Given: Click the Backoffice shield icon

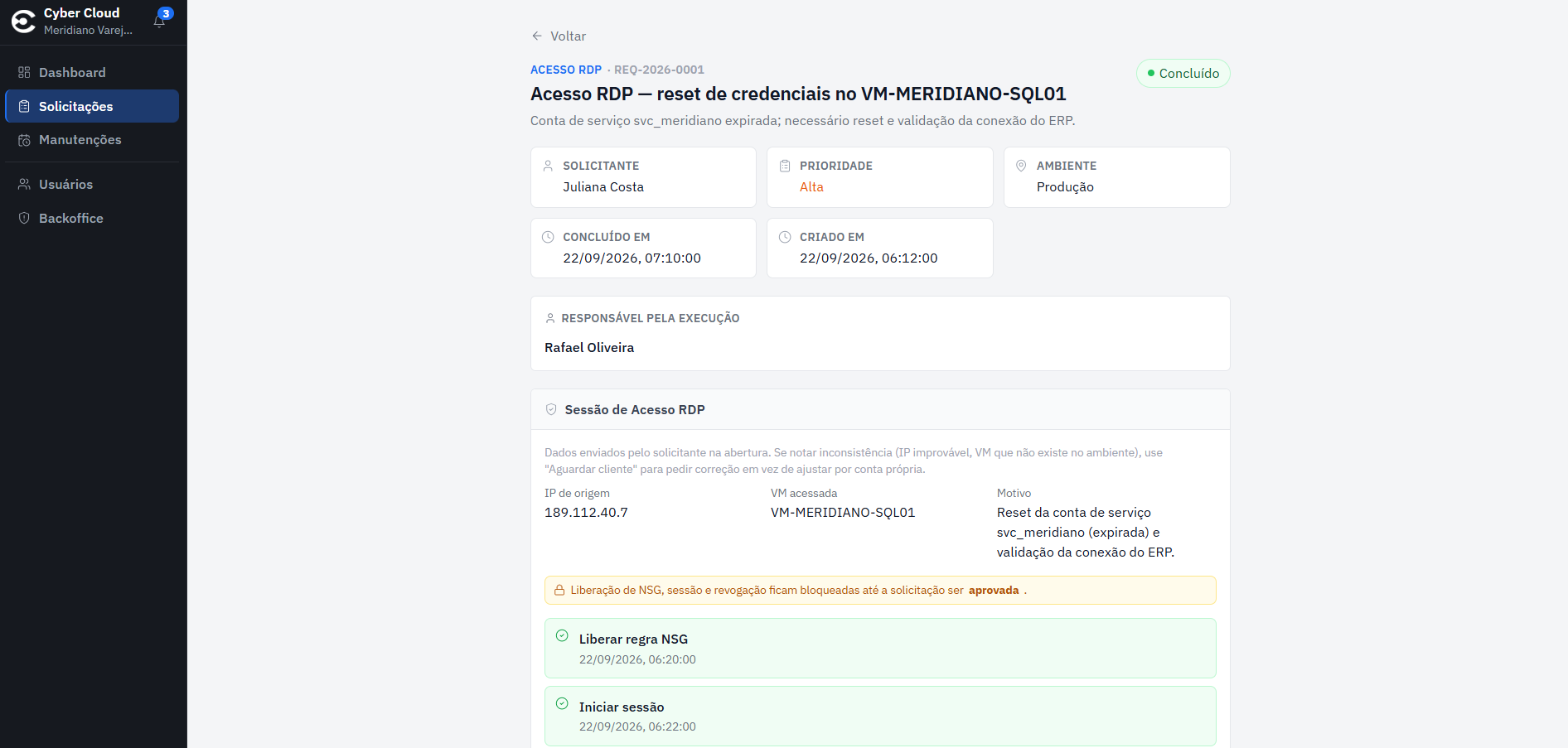Looking at the screenshot, I should point(24,218).
